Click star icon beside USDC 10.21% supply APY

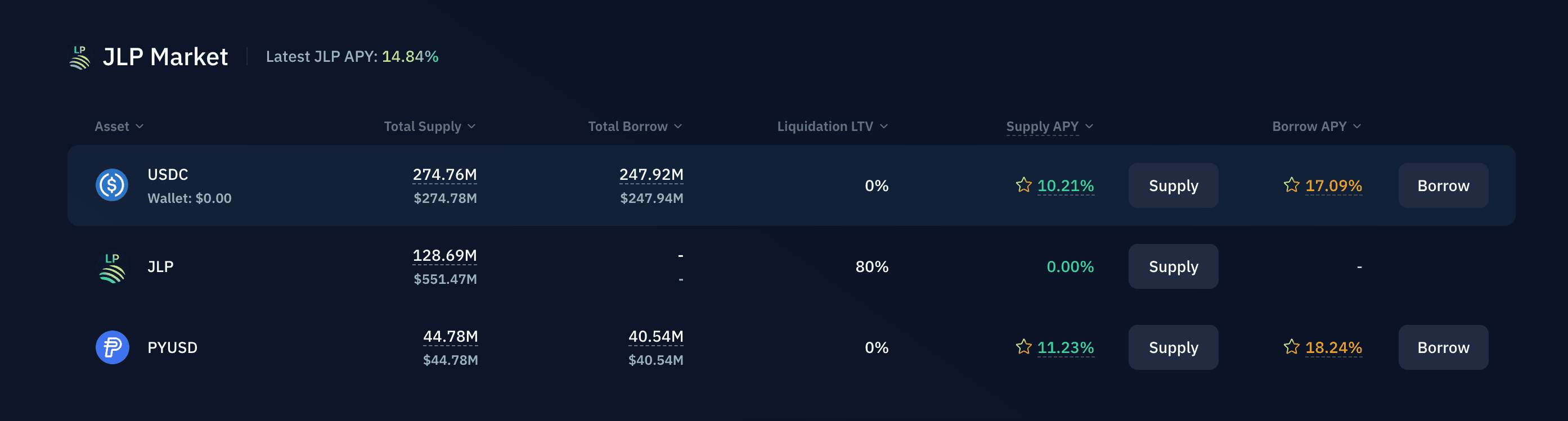pyautogui.click(x=1023, y=185)
